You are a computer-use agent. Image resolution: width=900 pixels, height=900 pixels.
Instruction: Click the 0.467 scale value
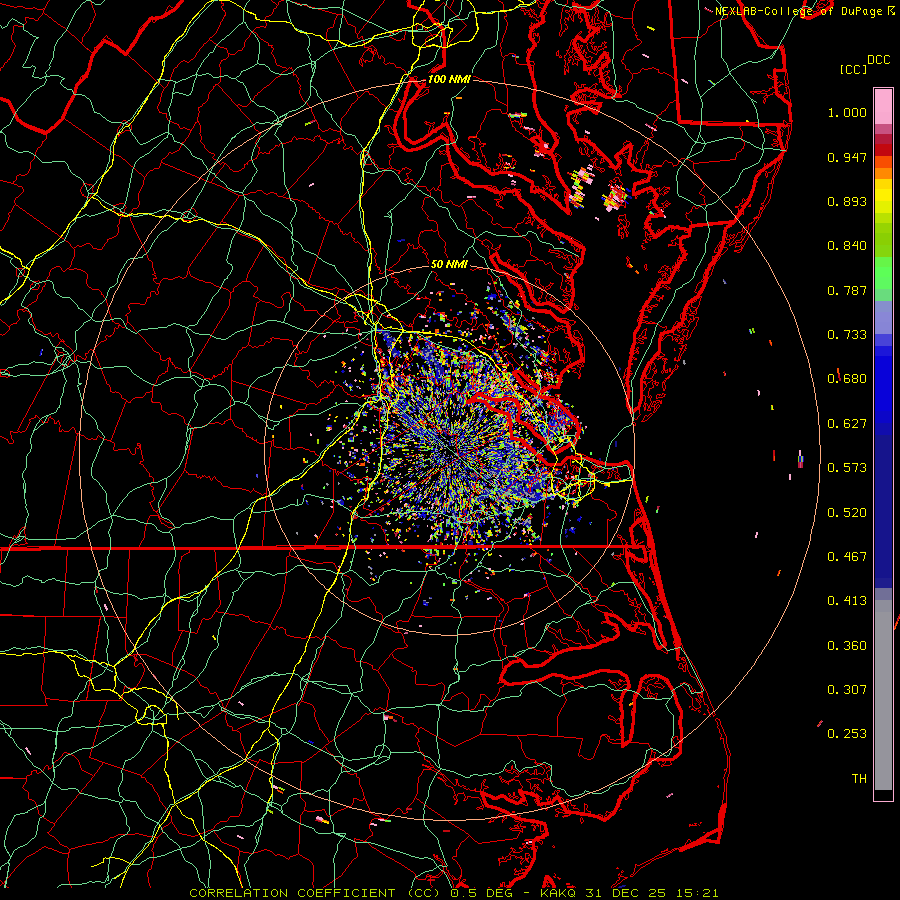(x=847, y=557)
